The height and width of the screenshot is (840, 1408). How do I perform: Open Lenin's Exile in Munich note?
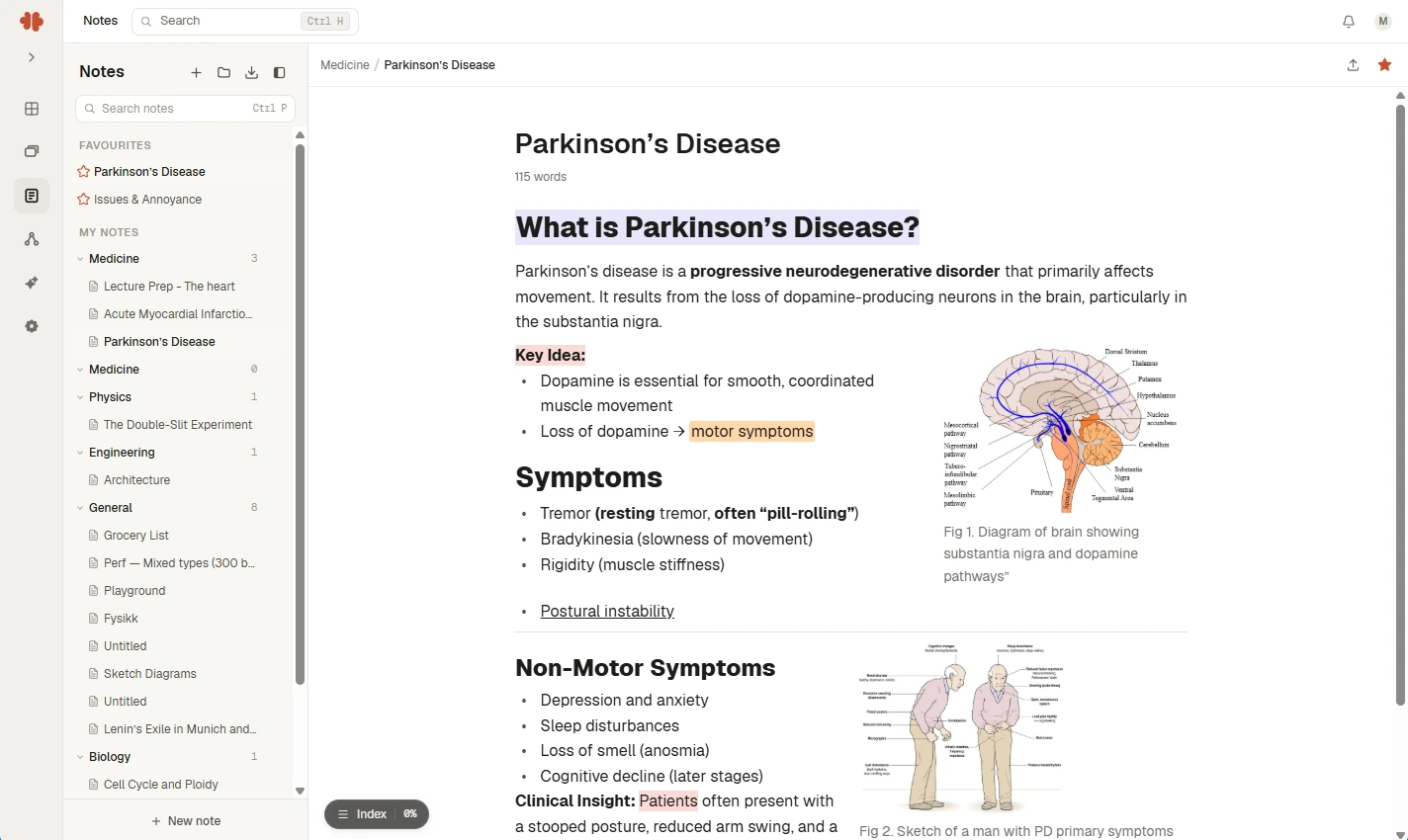tap(180, 729)
